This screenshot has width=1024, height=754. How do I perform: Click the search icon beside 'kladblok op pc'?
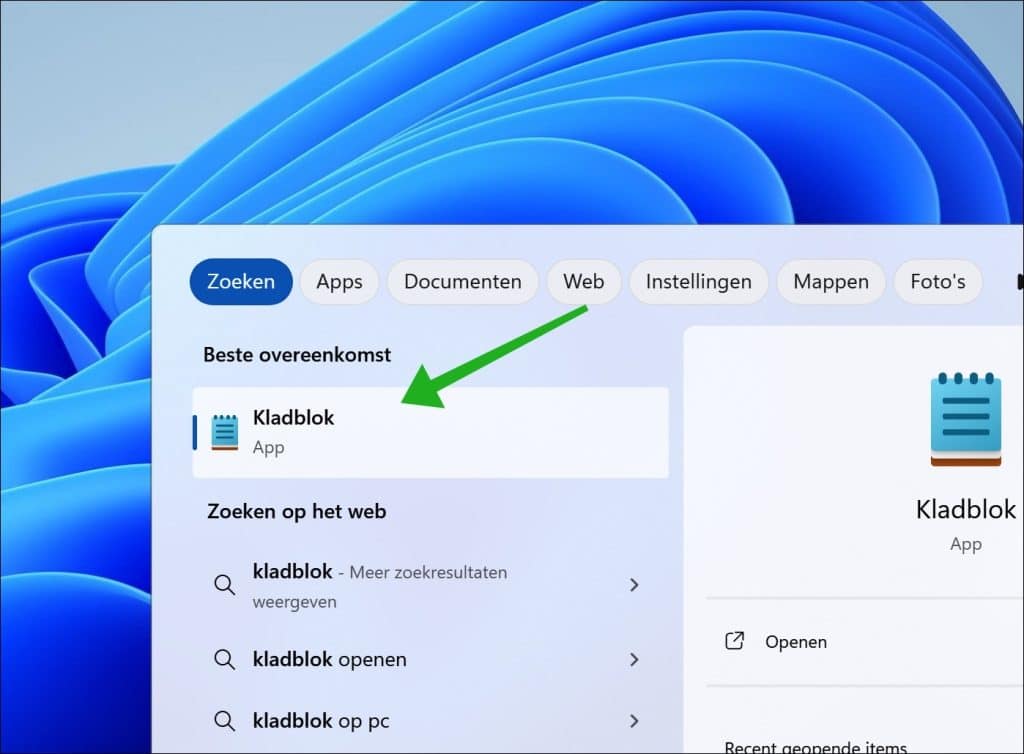(x=224, y=721)
